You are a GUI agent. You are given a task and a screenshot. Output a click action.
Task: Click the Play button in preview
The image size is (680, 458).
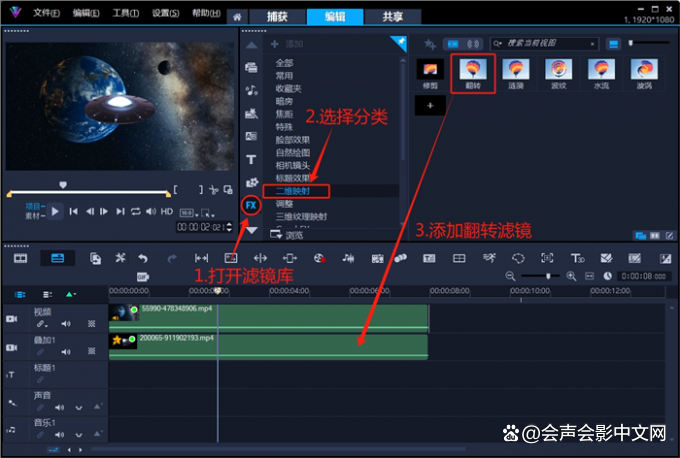click(55, 212)
